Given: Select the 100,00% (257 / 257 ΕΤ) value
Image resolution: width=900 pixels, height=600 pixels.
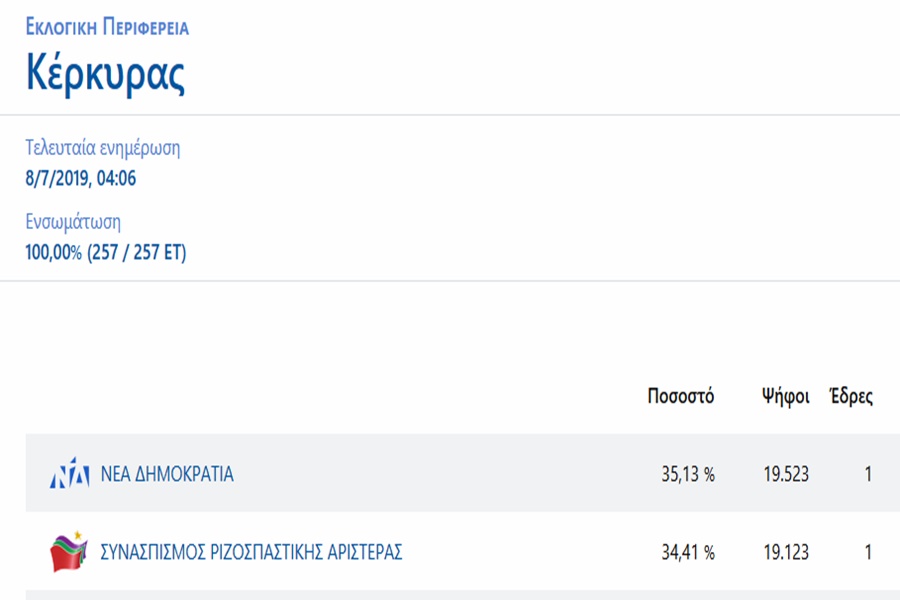Looking at the screenshot, I should click(105, 253).
